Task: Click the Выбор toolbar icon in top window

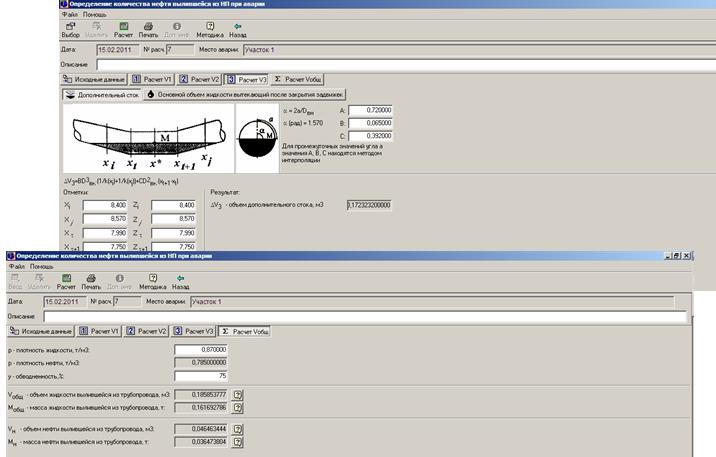Action: pos(70,29)
